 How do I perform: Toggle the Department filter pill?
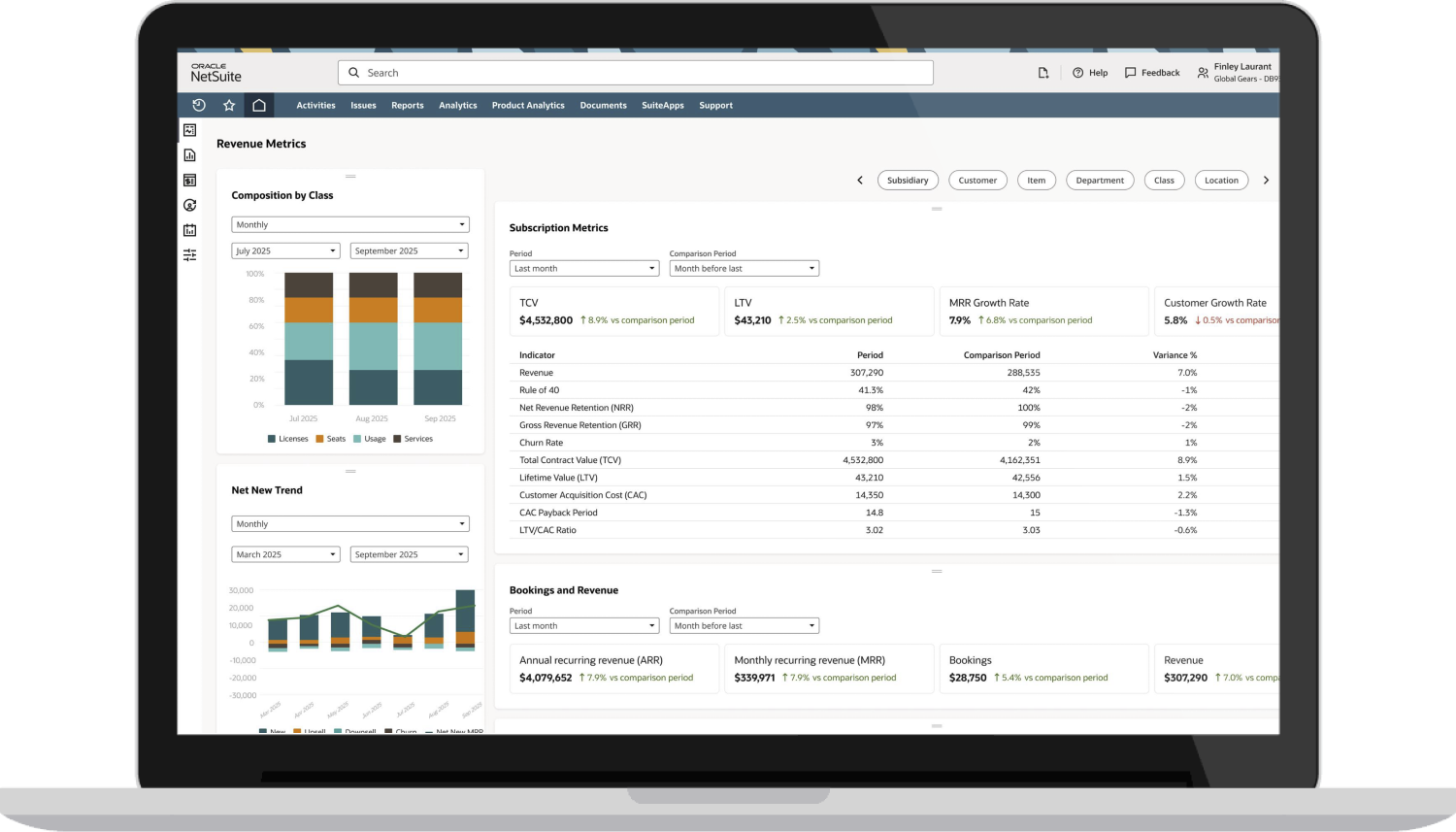click(x=1100, y=180)
